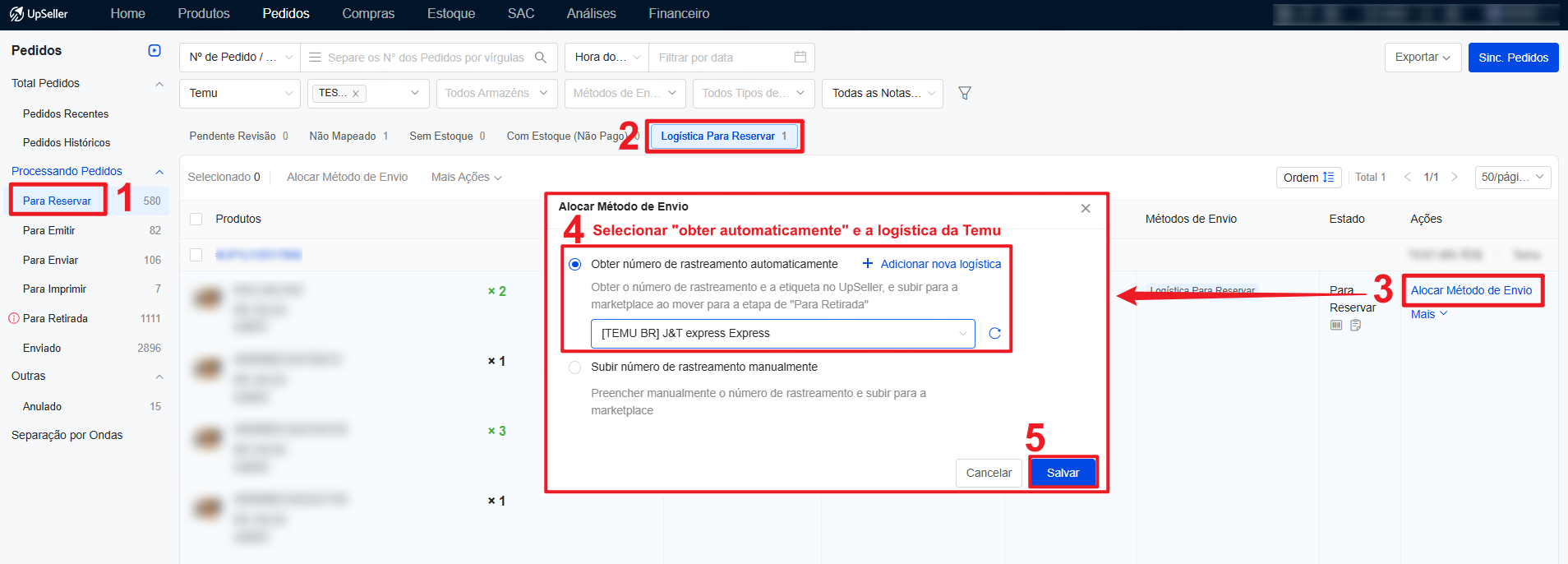This screenshot has height=564, width=1568.
Task: Click the Cancelar button
Action: [x=989, y=473]
